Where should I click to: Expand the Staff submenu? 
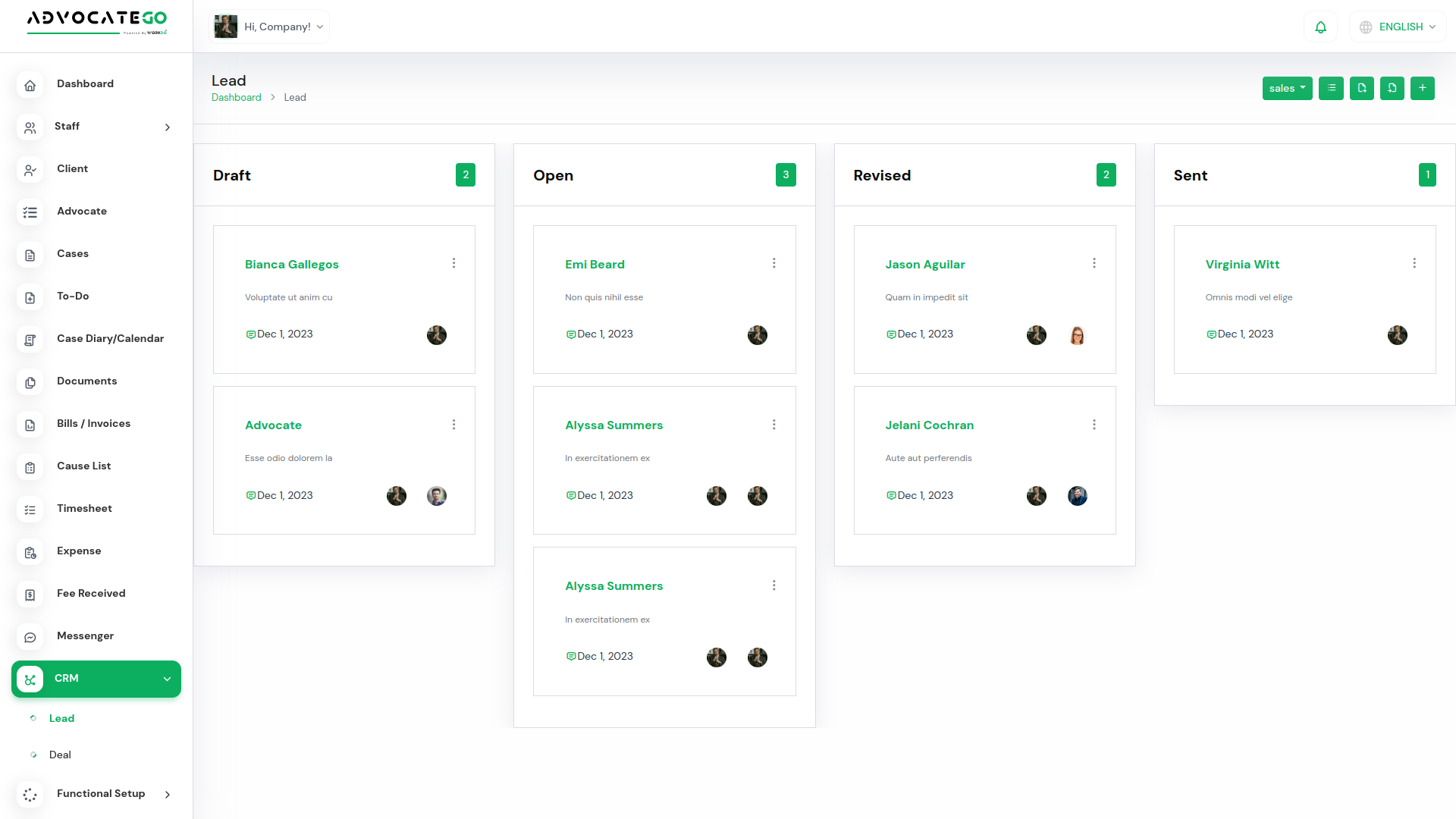(x=167, y=127)
